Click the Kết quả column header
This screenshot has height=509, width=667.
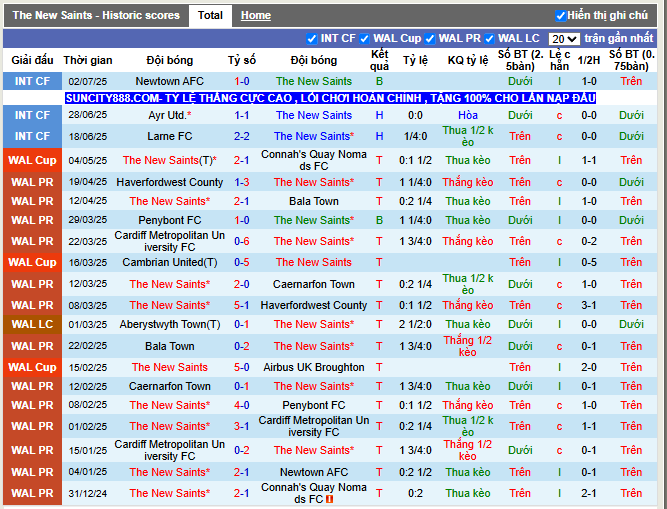pos(379,60)
